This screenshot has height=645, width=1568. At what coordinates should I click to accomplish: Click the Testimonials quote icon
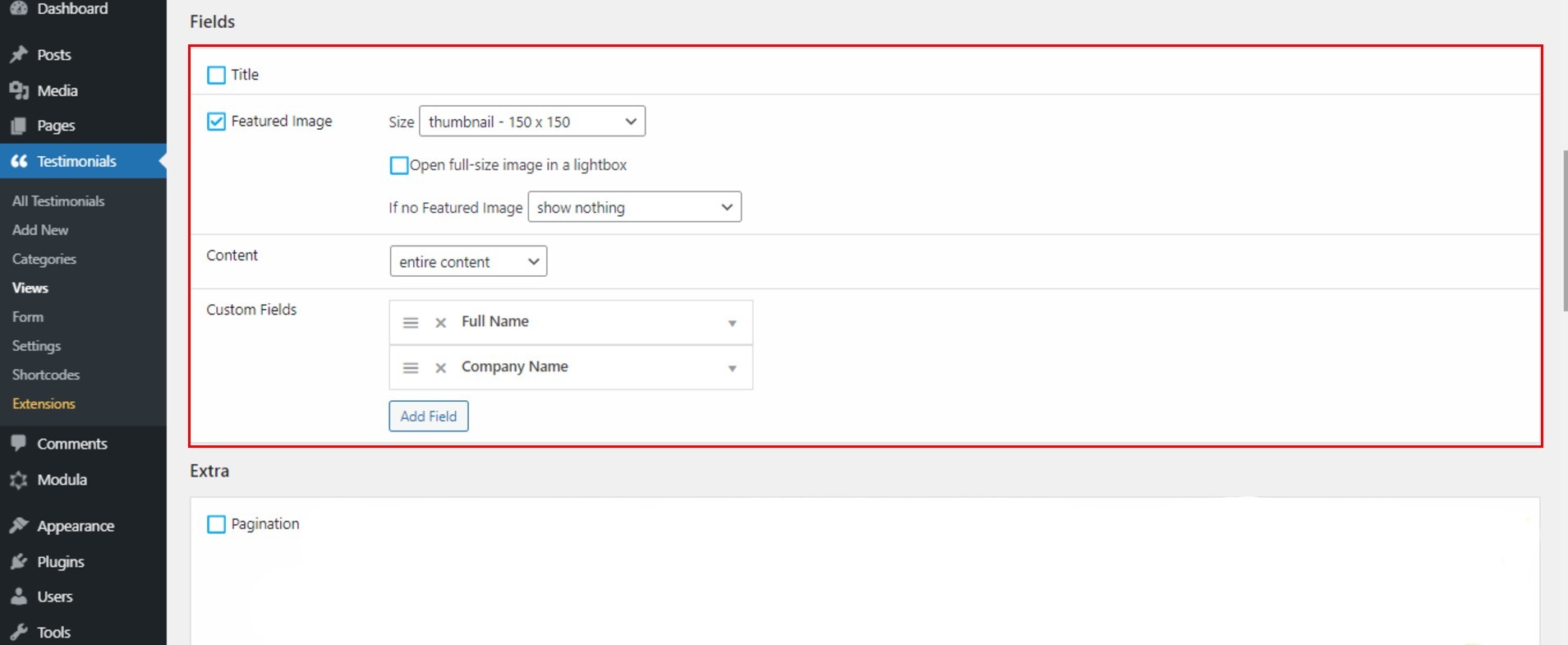coord(19,161)
